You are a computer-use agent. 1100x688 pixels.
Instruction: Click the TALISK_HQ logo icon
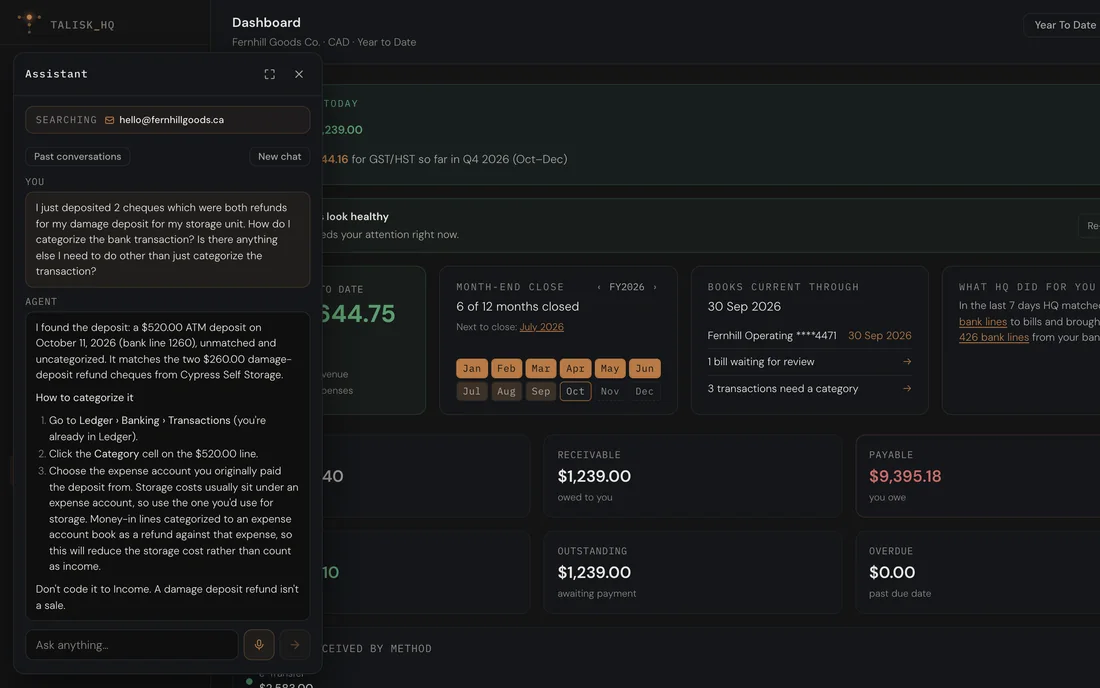click(x=29, y=22)
